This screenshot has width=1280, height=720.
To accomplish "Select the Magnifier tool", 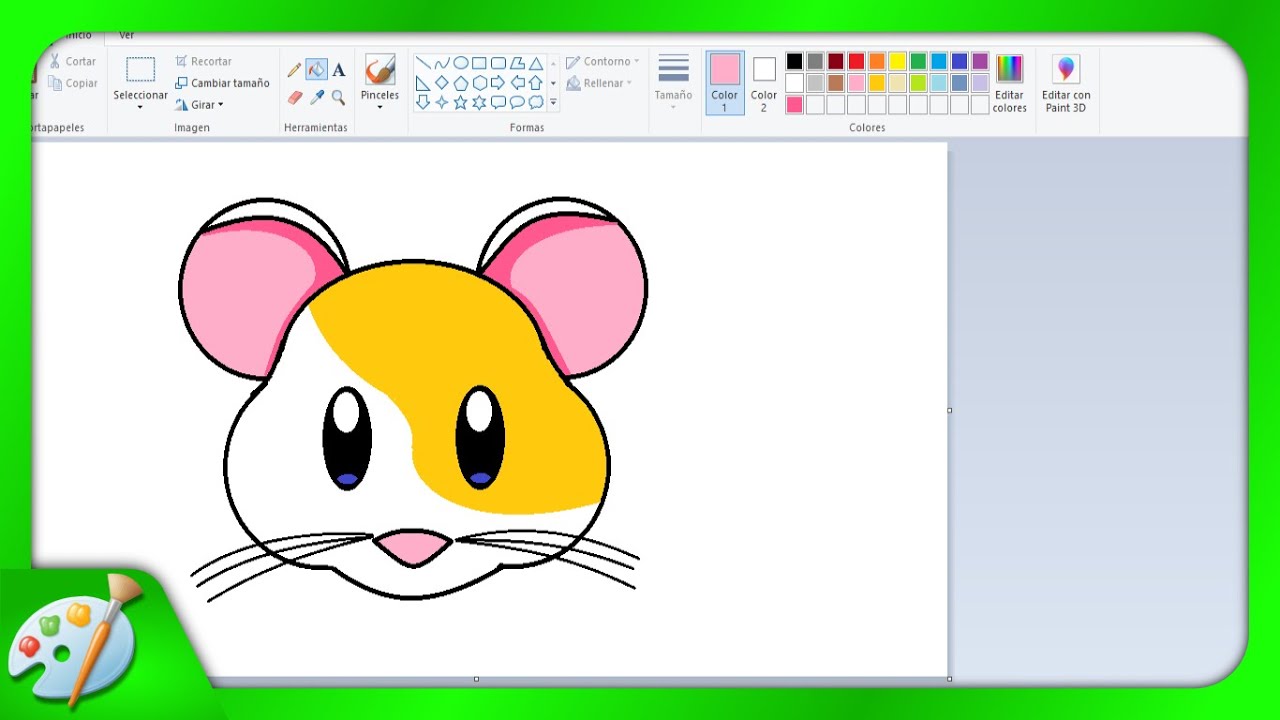I will point(338,98).
